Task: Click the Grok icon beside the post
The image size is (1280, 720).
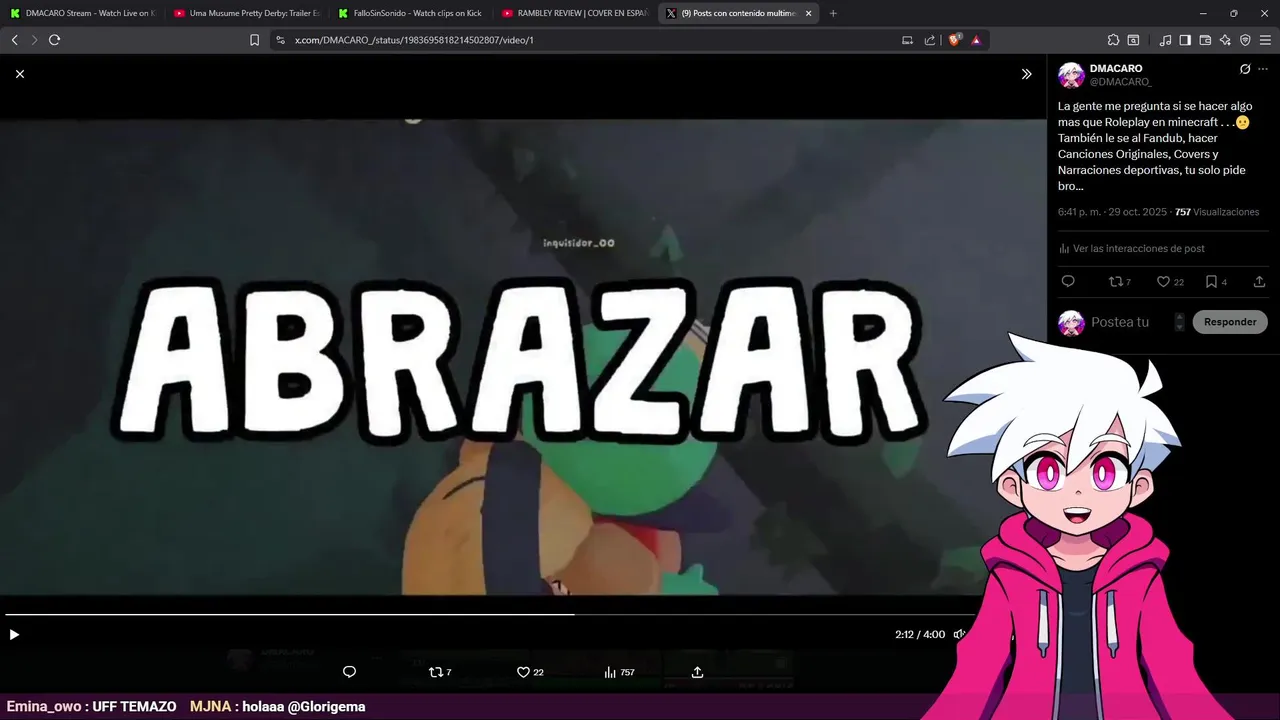Action: pos(1245,69)
